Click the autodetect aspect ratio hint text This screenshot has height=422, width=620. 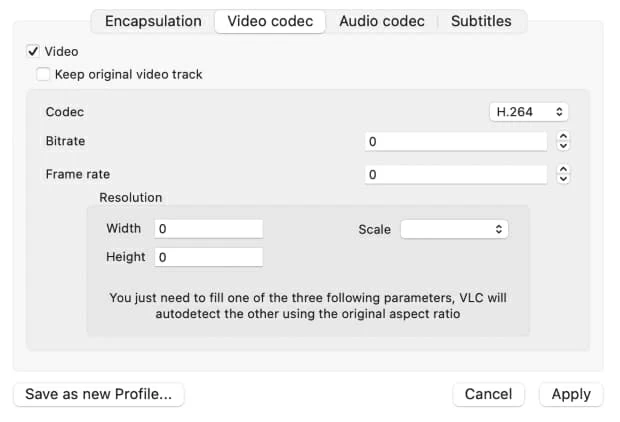coord(308,305)
